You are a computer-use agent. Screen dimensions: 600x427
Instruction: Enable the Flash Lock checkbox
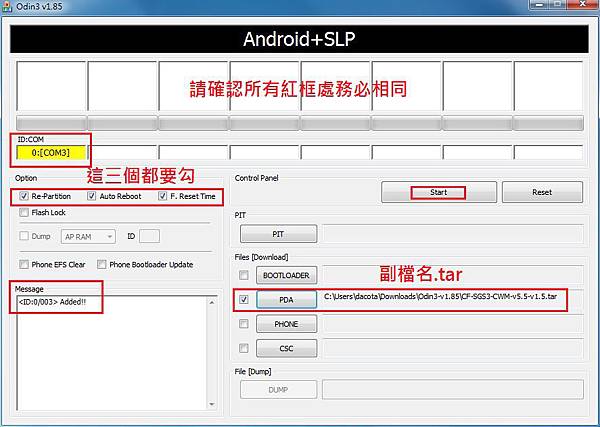tap(24, 212)
